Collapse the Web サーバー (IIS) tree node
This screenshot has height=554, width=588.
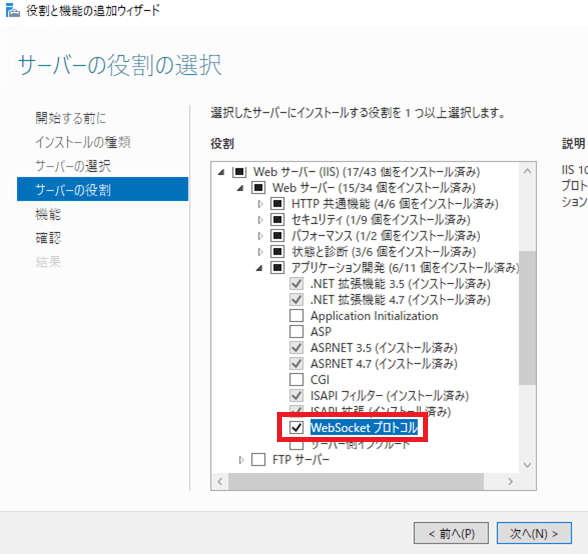tap(221, 172)
